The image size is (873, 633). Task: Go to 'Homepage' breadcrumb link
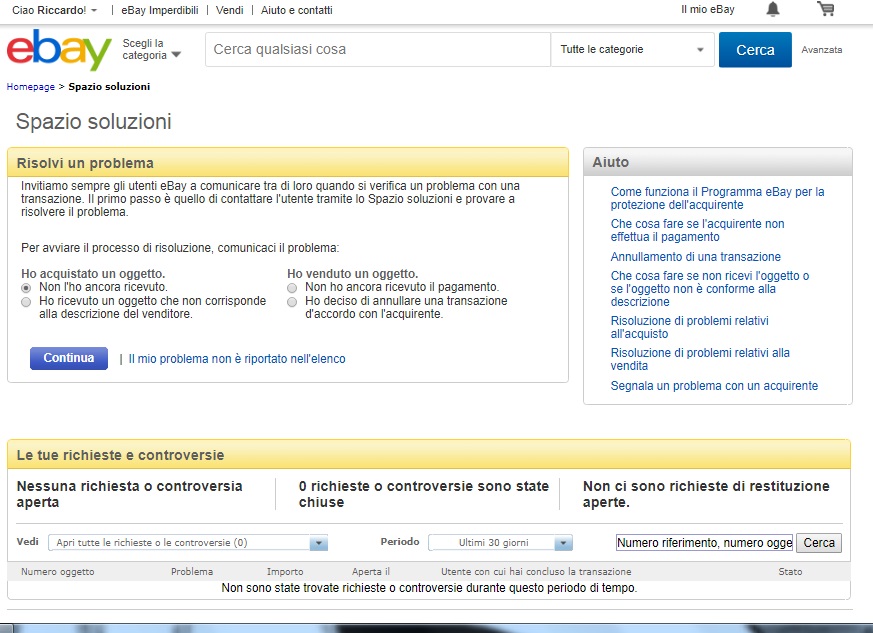coord(31,87)
